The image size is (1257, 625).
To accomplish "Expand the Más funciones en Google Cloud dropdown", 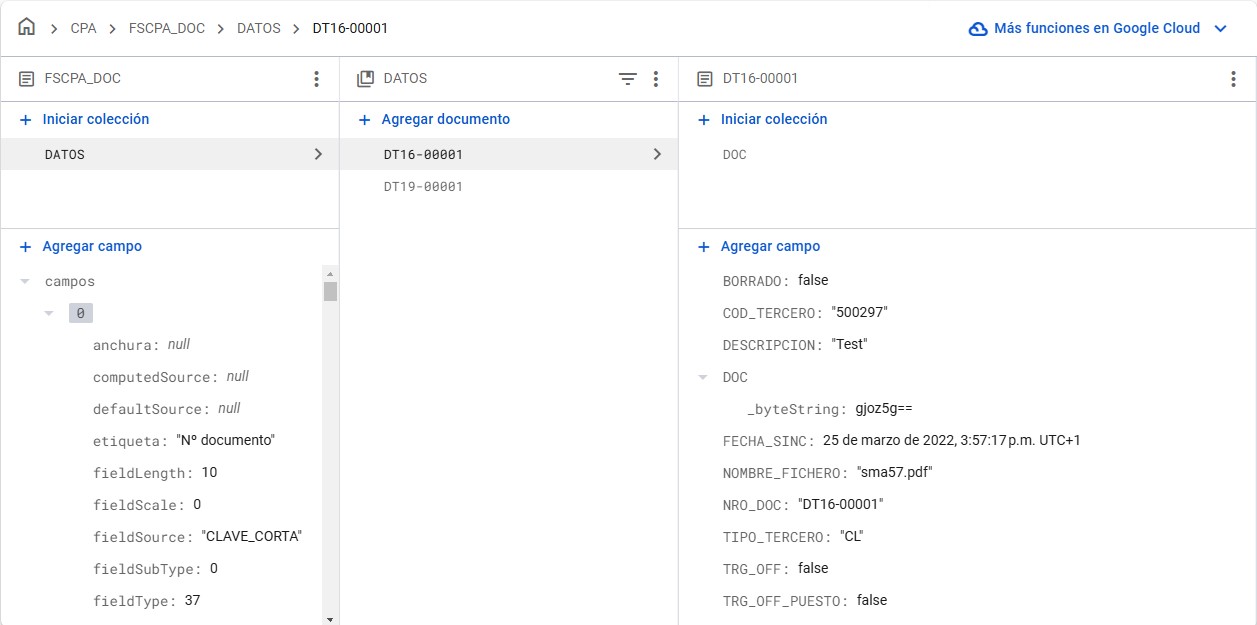I will click(1220, 29).
